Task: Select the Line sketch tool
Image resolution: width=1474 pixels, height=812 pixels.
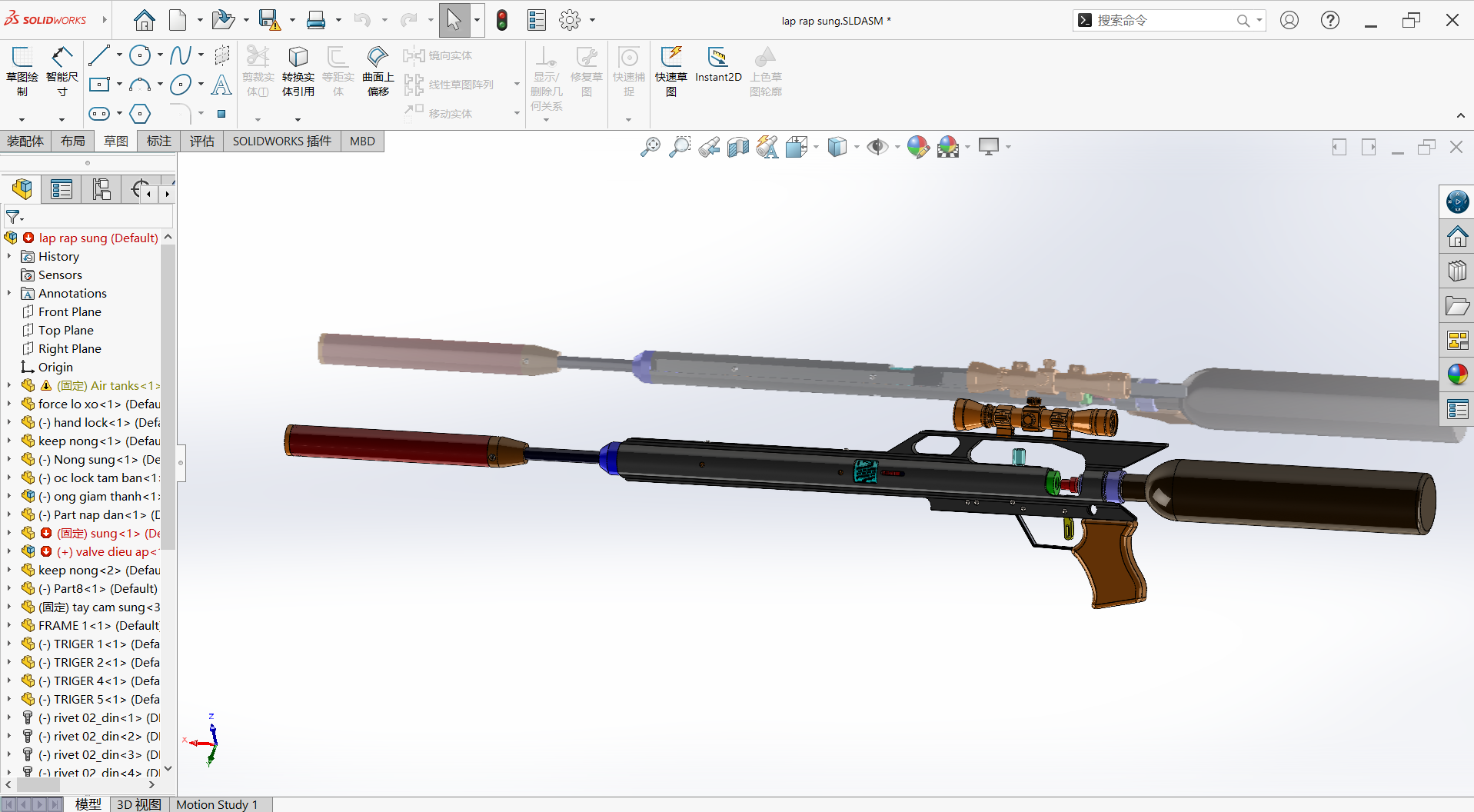Action: click(x=99, y=55)
